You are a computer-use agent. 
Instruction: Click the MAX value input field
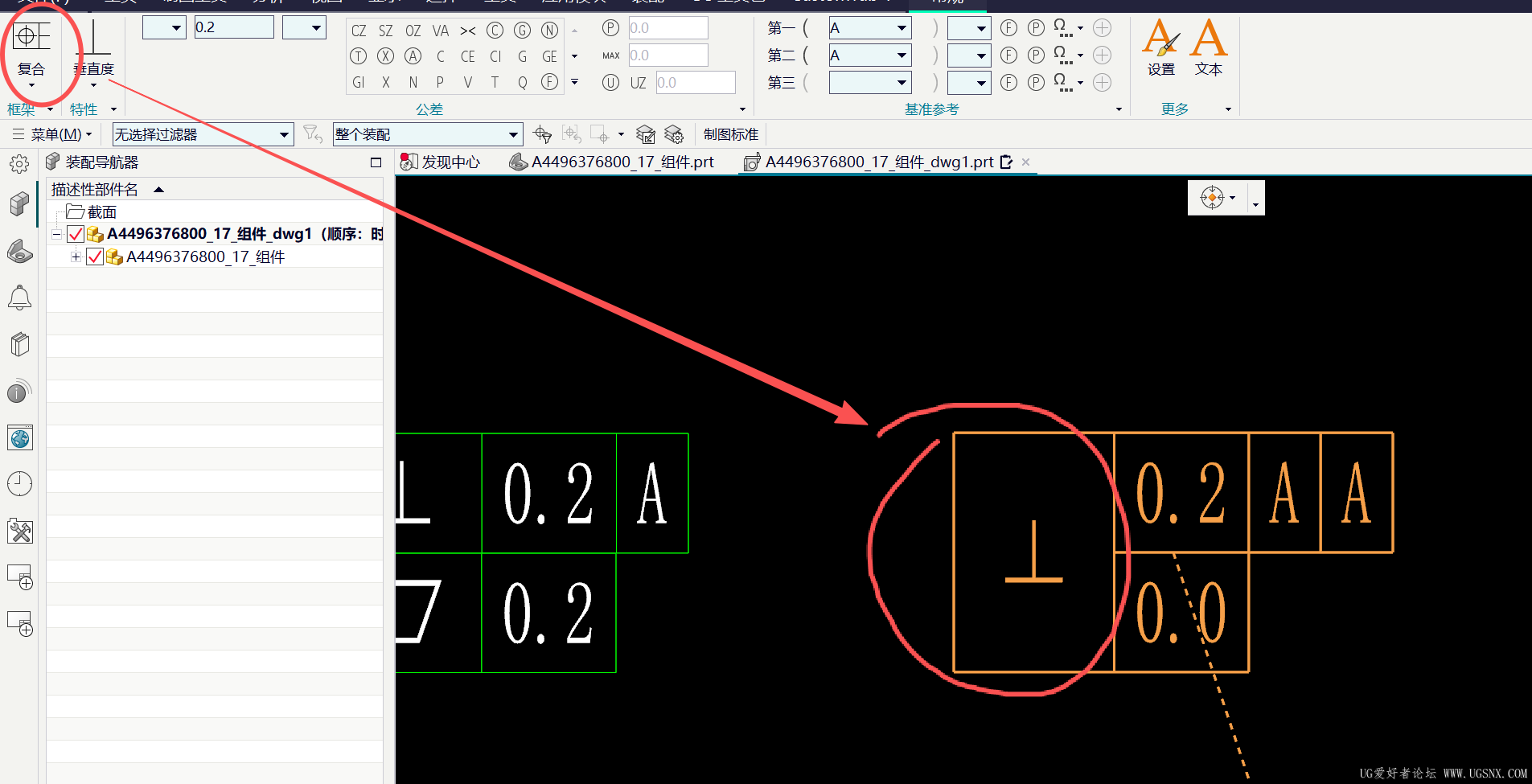[667, 55]
